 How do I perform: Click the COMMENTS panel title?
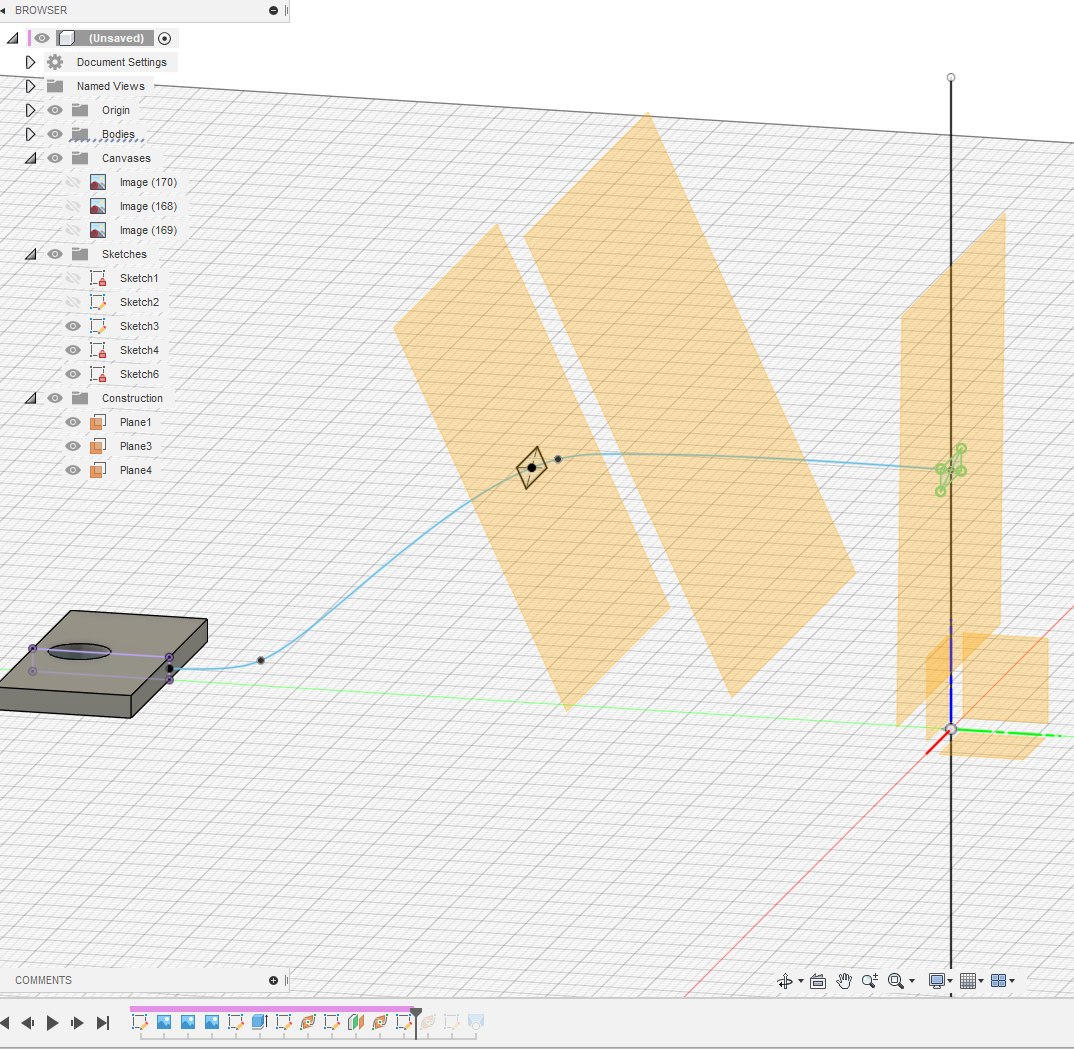(43, 981)
